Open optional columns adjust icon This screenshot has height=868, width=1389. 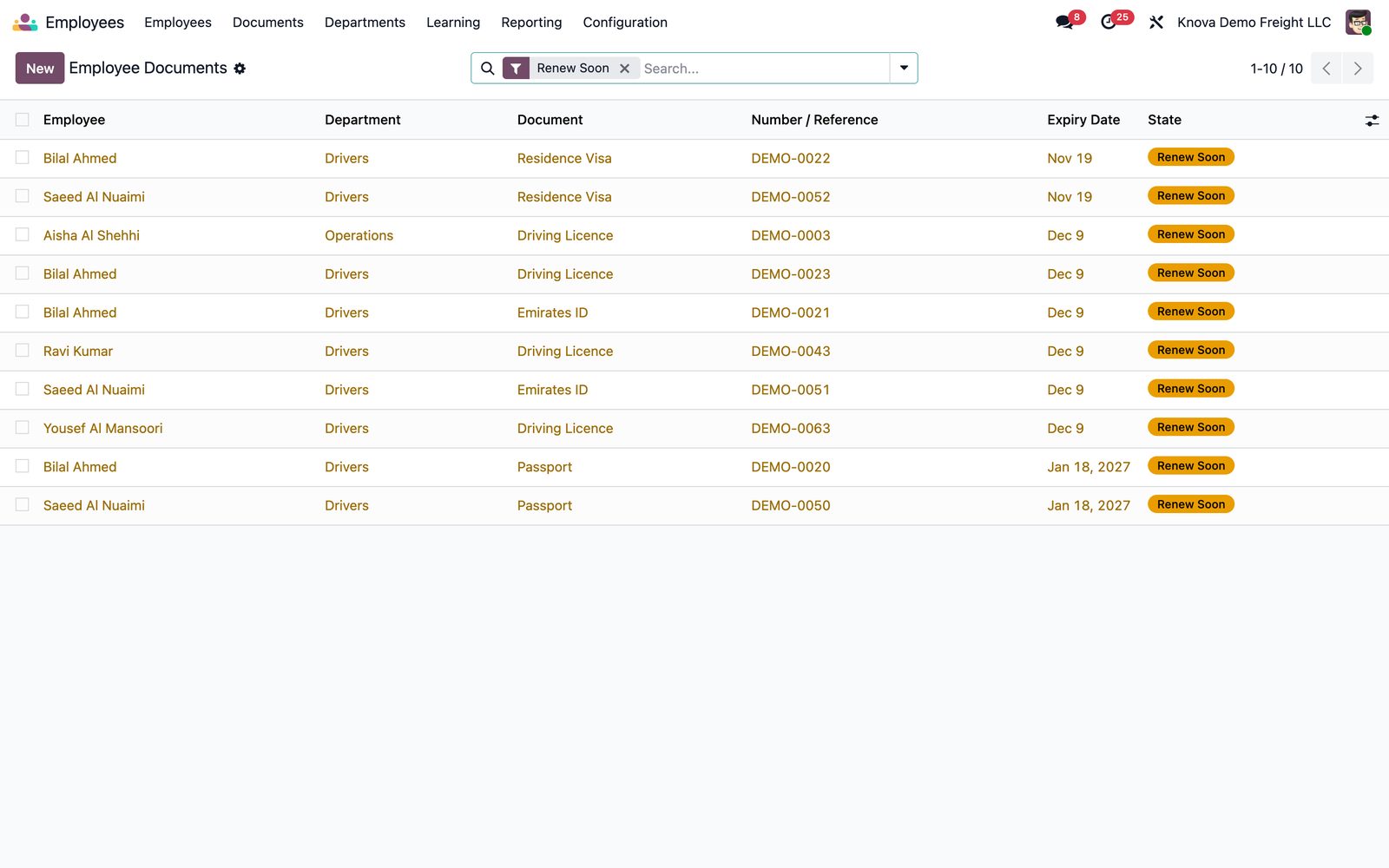pos(1372,121)
